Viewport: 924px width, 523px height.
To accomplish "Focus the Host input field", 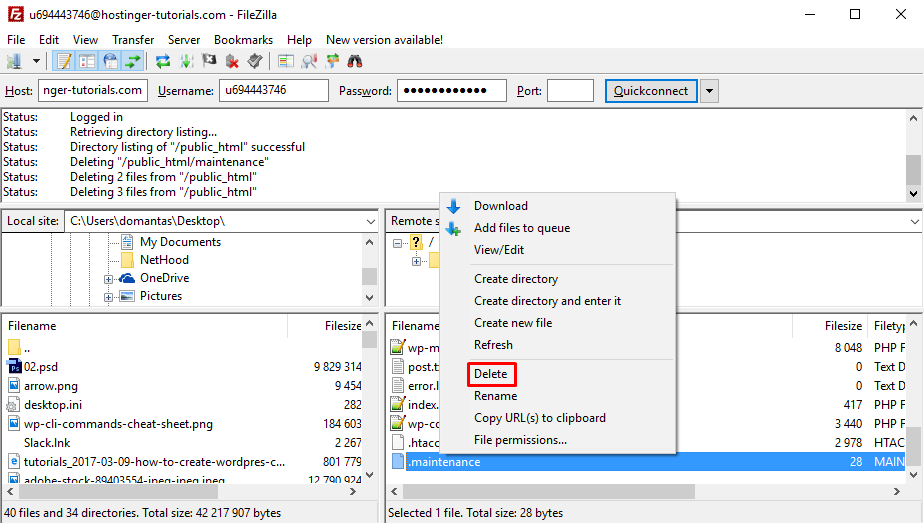I will (93, 90).
